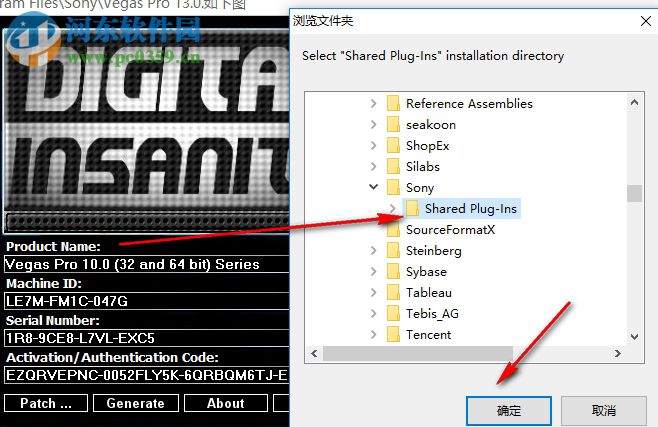The image size is (658, 427).
Task: Expand the Silabs folder node
Action: tap(373, 166)
